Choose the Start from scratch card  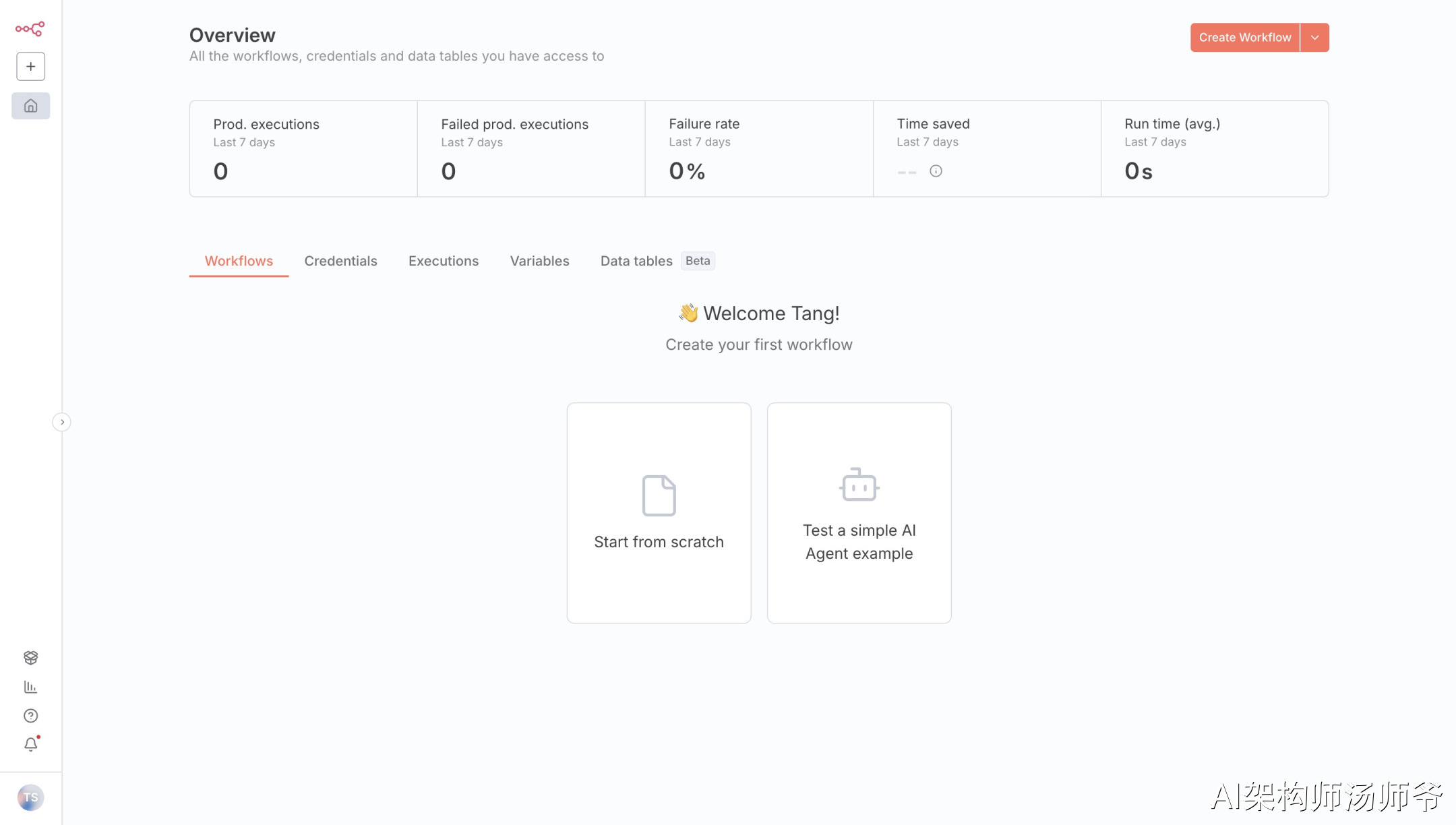tap(659, 513)
